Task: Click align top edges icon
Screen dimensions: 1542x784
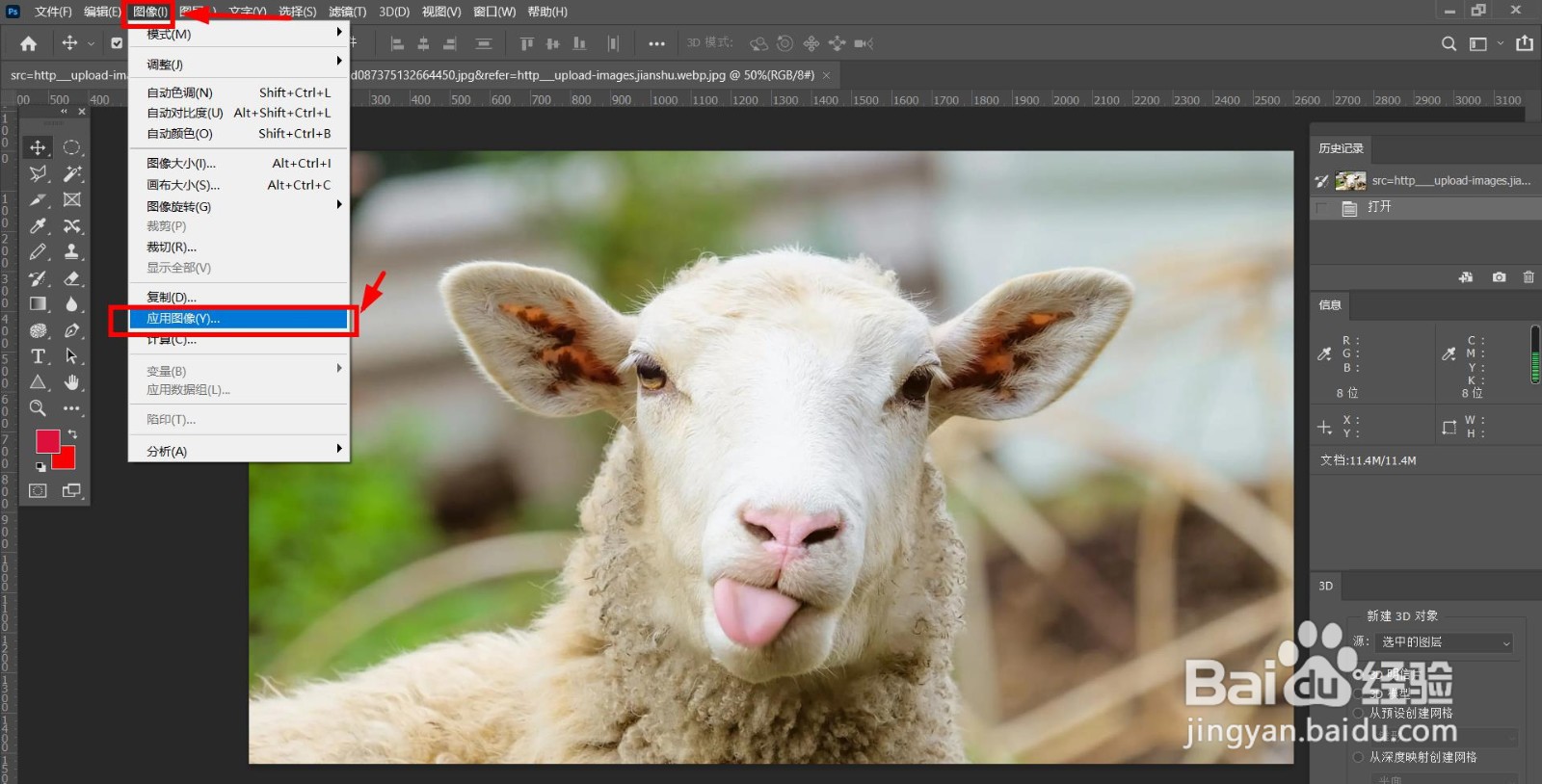Action: (x=526, y=43)
